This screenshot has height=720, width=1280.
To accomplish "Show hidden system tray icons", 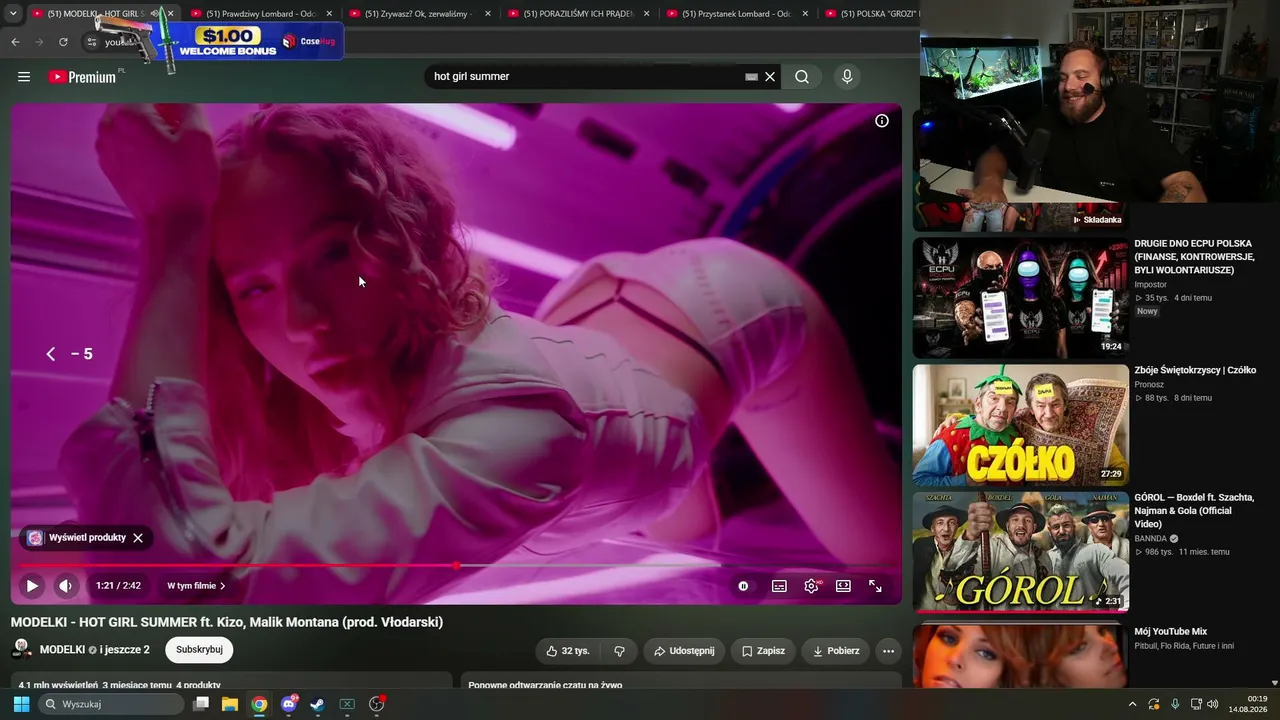I will 1133,704.
